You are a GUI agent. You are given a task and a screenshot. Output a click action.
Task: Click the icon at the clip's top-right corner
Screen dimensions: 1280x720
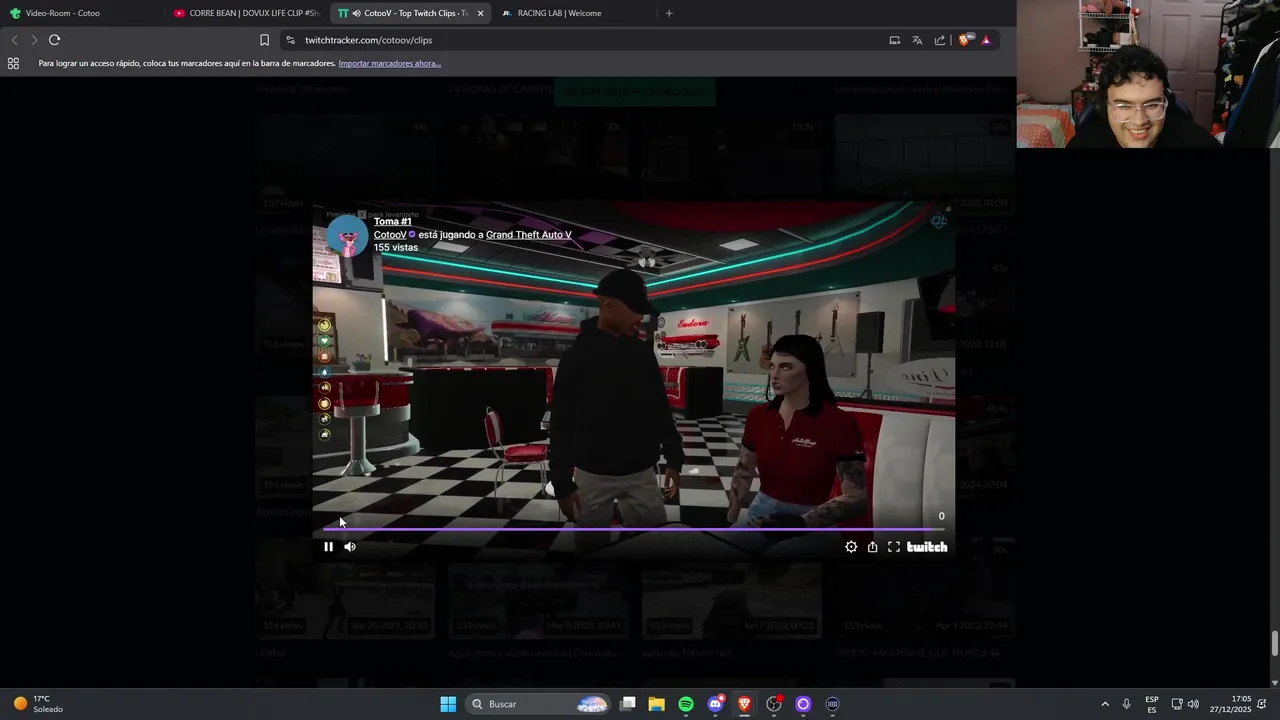point(939,221)
